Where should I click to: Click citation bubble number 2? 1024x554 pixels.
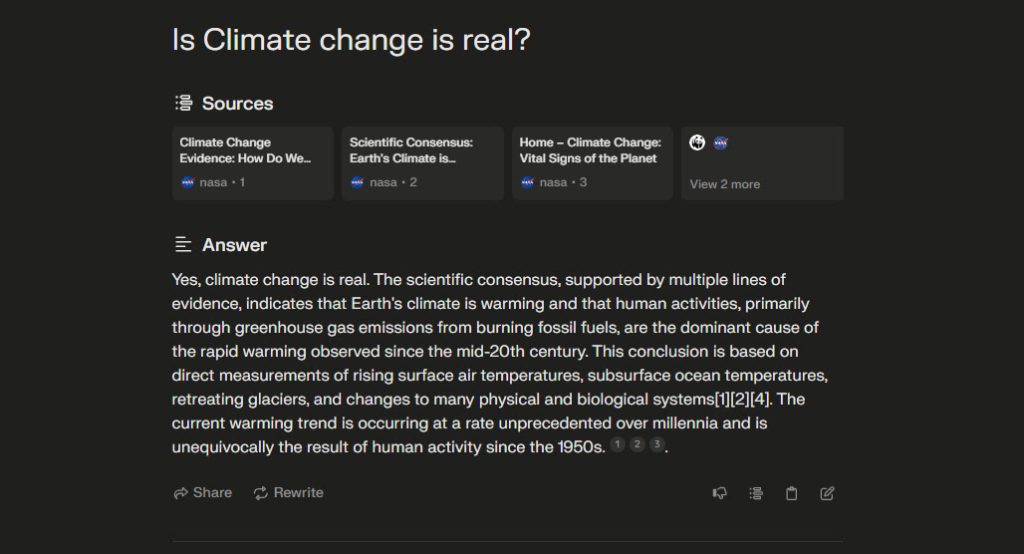click(x=637, y=445)
